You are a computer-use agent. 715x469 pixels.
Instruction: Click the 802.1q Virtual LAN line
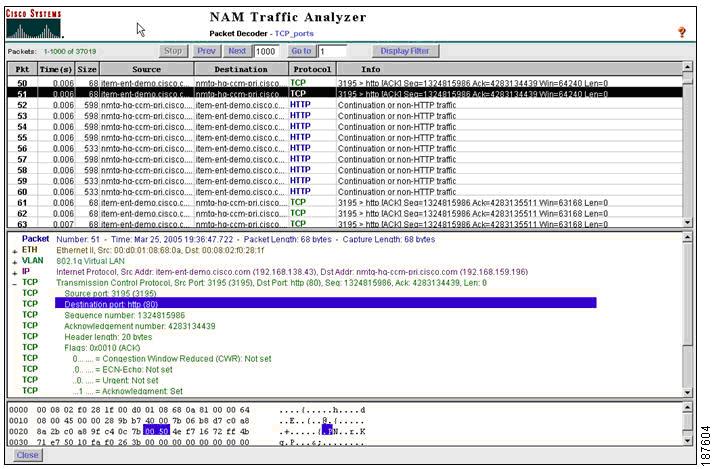(x=90, y=261)
